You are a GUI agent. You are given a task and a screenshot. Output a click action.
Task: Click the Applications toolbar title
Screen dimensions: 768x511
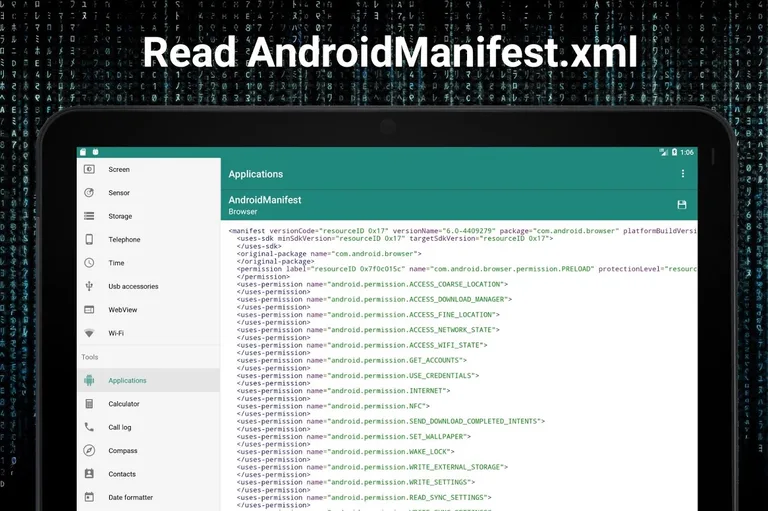256,174
